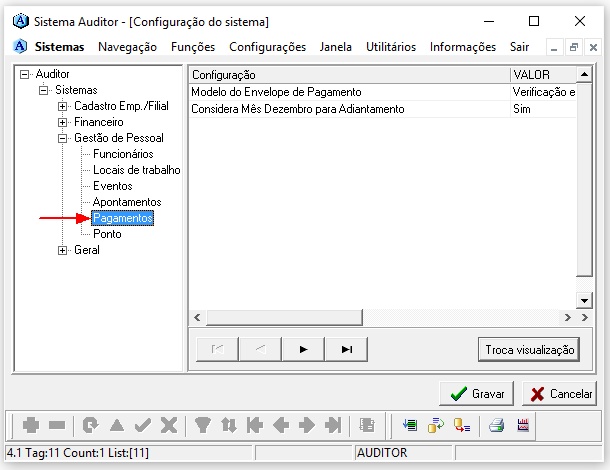The height and width of the screenshot is (470, 610).
Task: Expand the Geral tree node
Action: pos(63,250)
